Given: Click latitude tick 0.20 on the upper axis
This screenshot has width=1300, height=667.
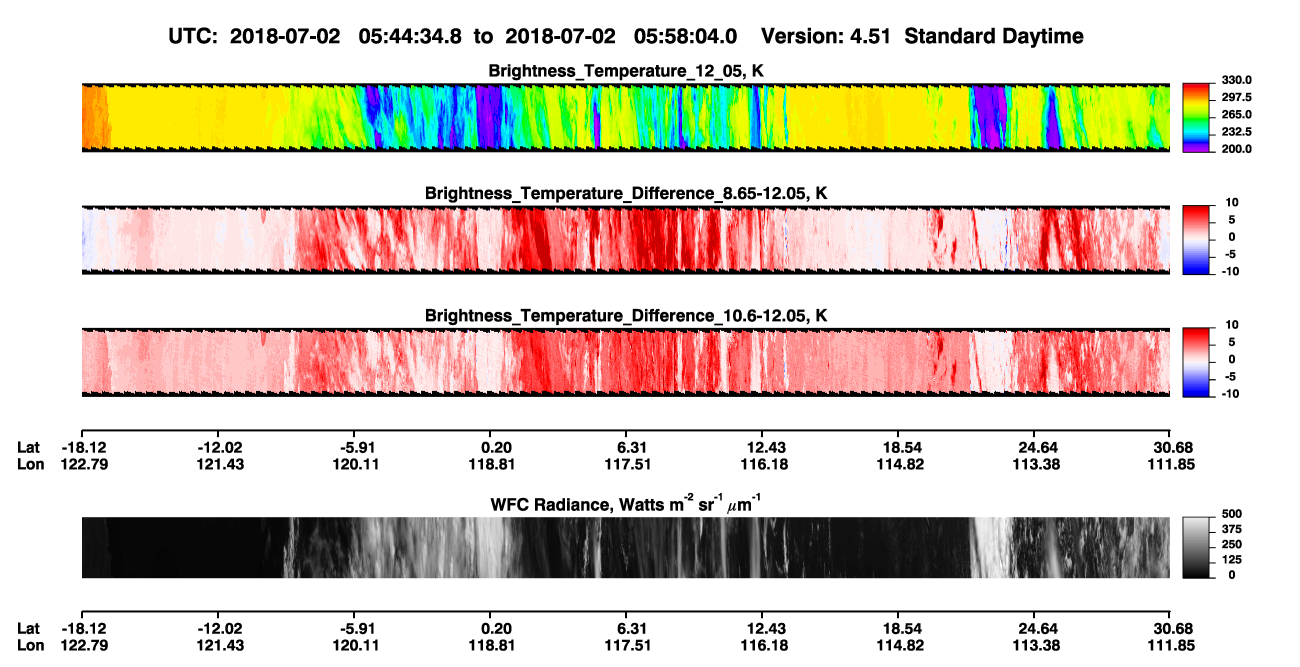Looking at the screenshot, I should [x=496, y=447].
